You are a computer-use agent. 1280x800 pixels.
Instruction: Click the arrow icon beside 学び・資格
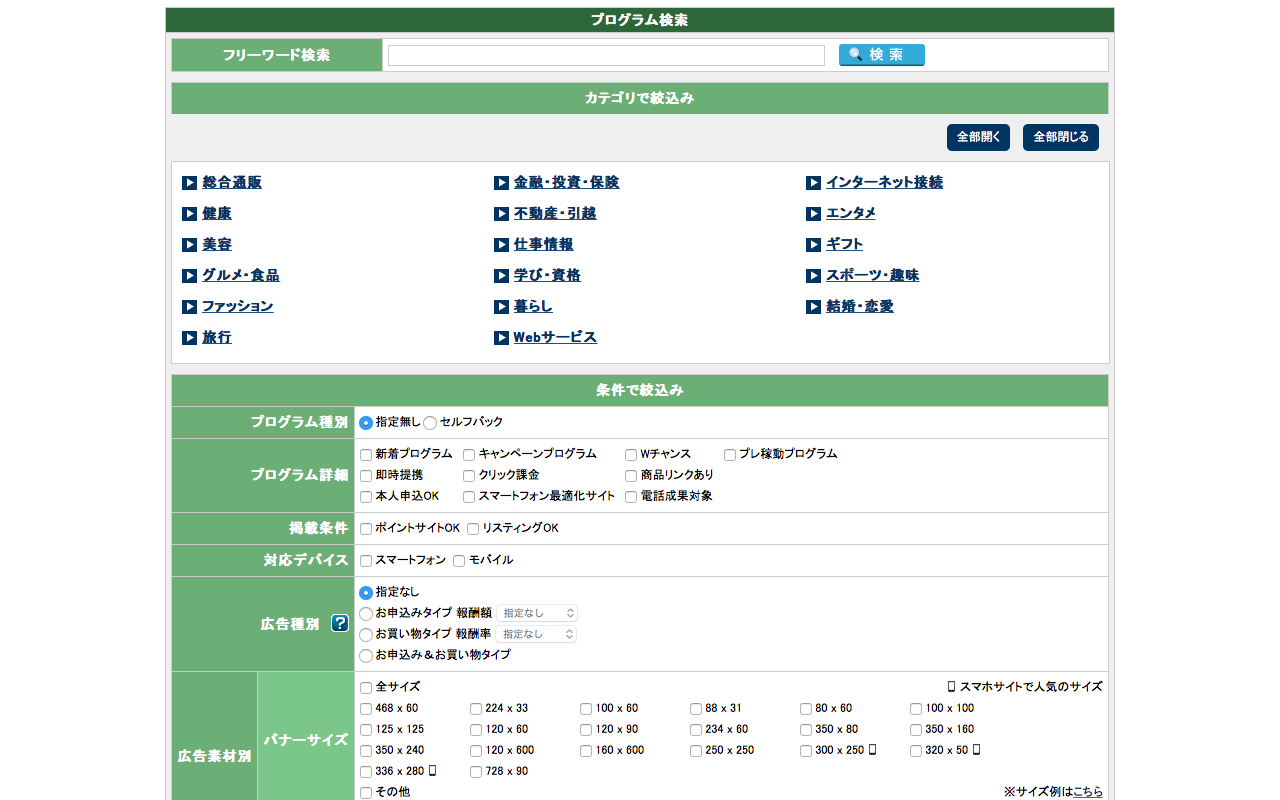click(501, 276)
